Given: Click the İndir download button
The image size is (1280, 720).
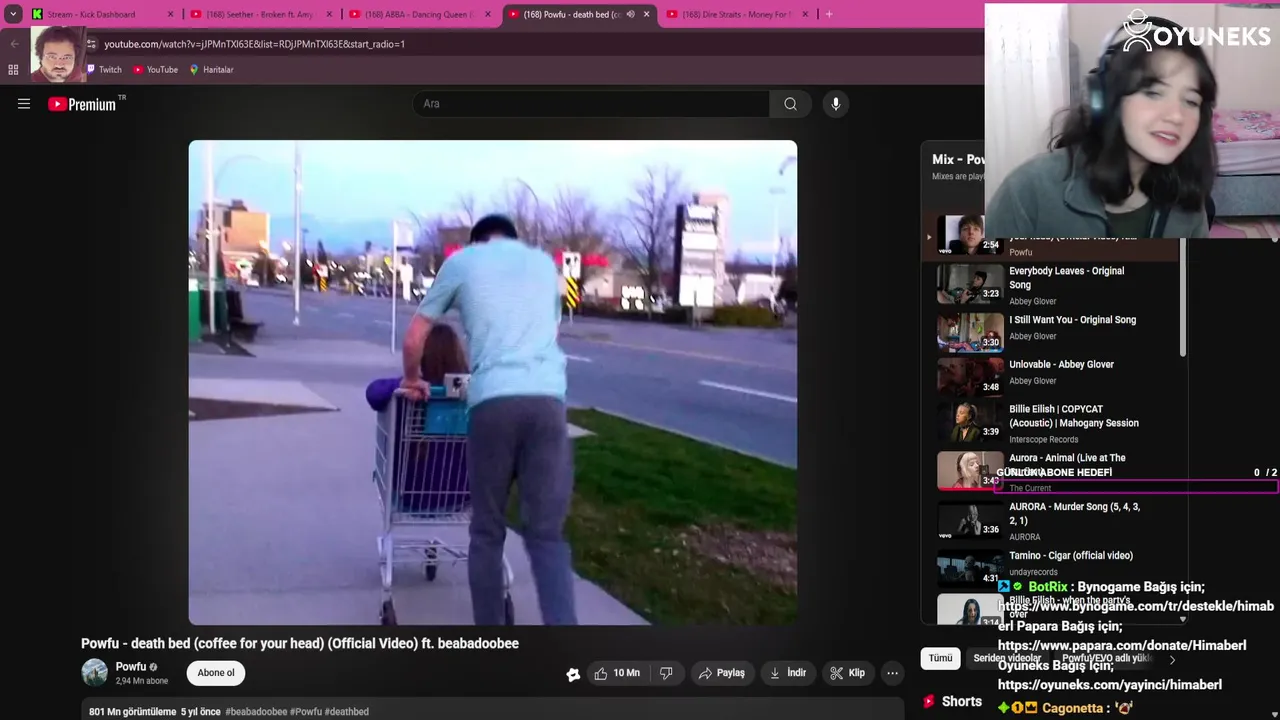Looking at the screenshot, I should coord(788,673).
